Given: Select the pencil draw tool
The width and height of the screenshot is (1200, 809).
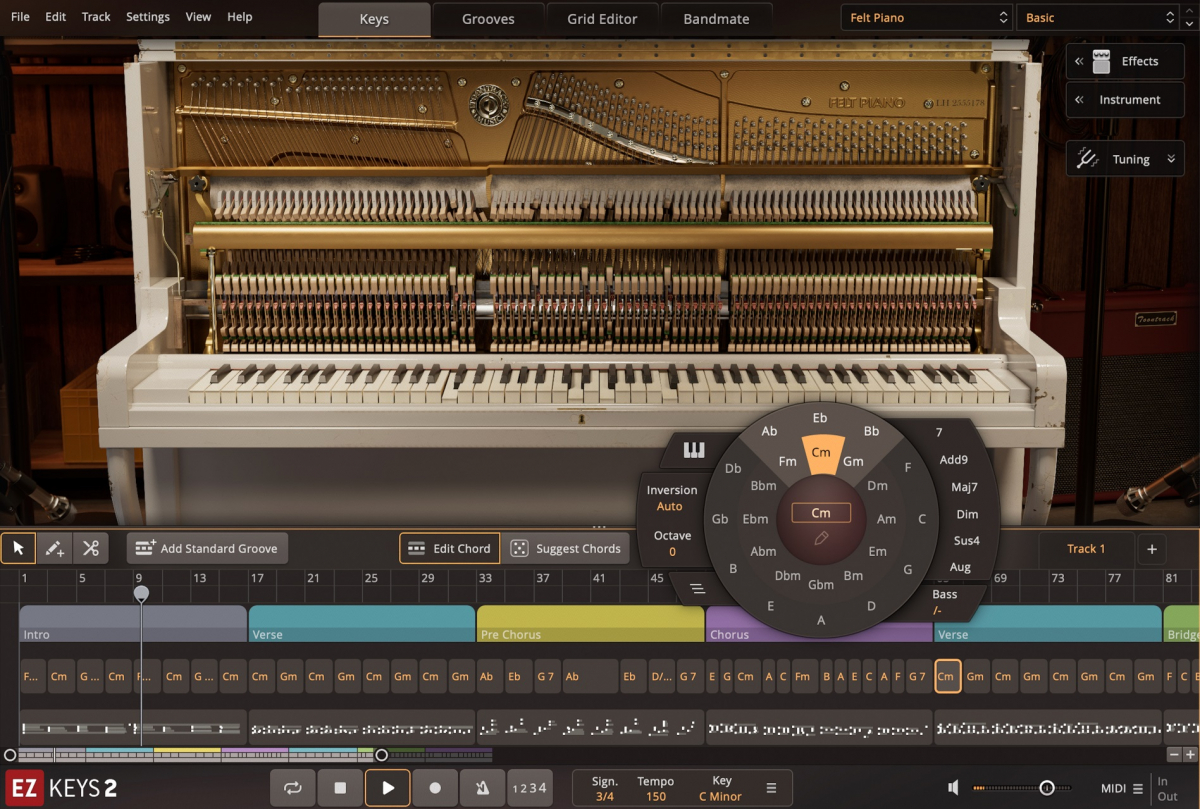Looking at the screenshot, I should [54, 548].
